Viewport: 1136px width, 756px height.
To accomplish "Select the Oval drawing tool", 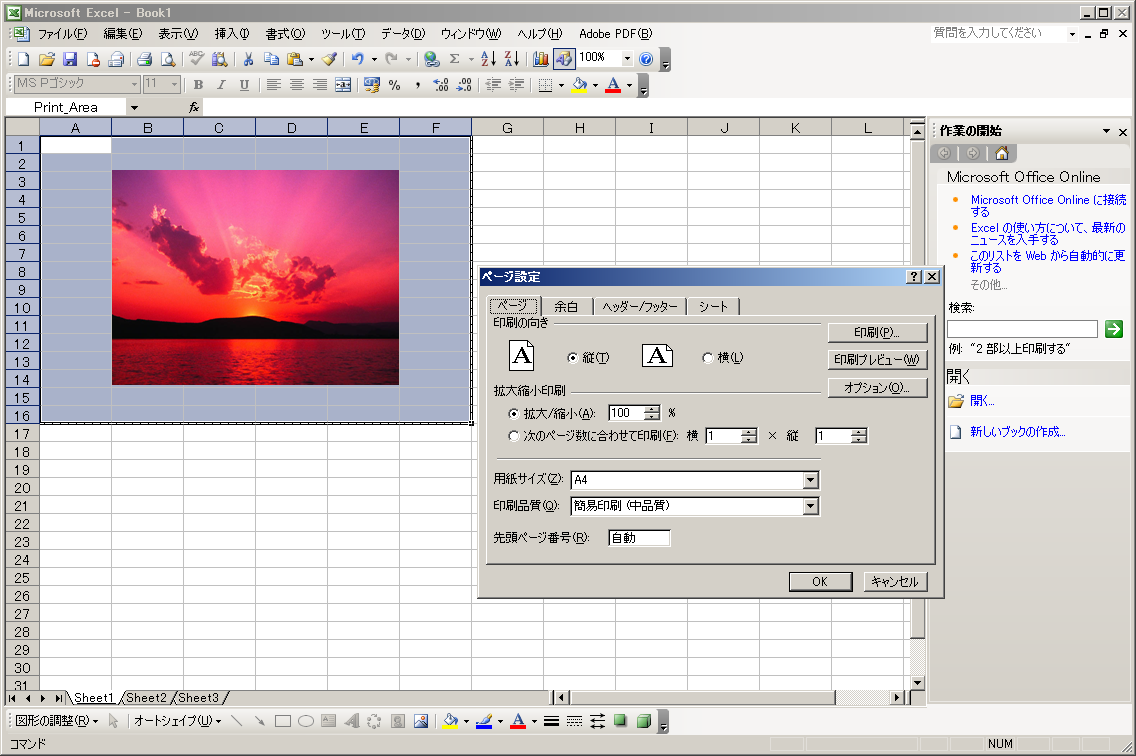I will click(x=306, y=721).
